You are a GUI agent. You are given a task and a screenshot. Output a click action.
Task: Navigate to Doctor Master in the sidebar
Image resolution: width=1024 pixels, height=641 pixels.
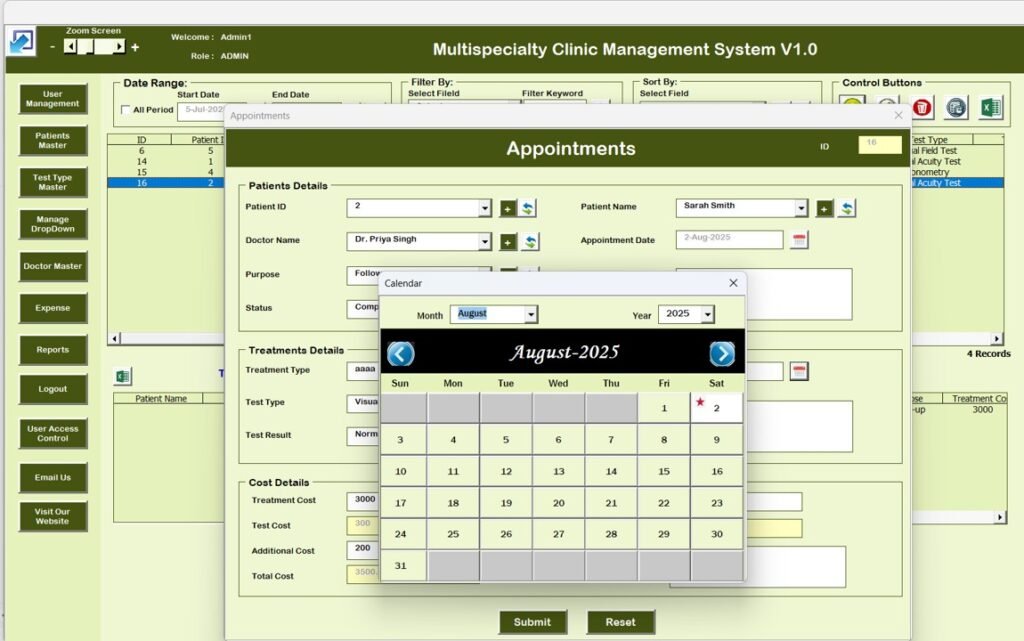51,266
